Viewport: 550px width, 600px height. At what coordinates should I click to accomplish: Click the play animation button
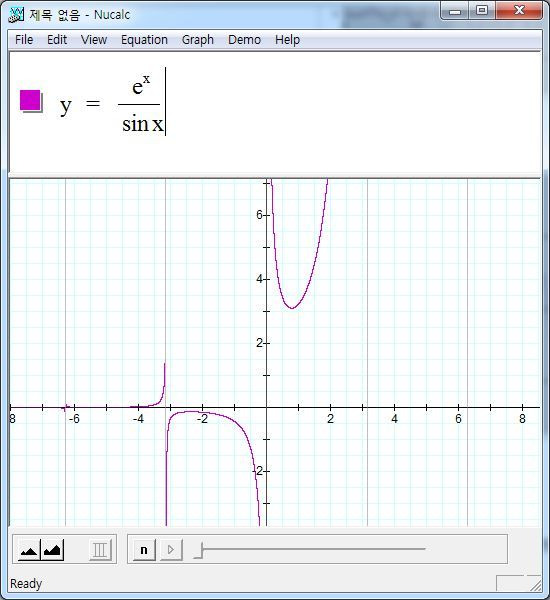tap(171, 550)
